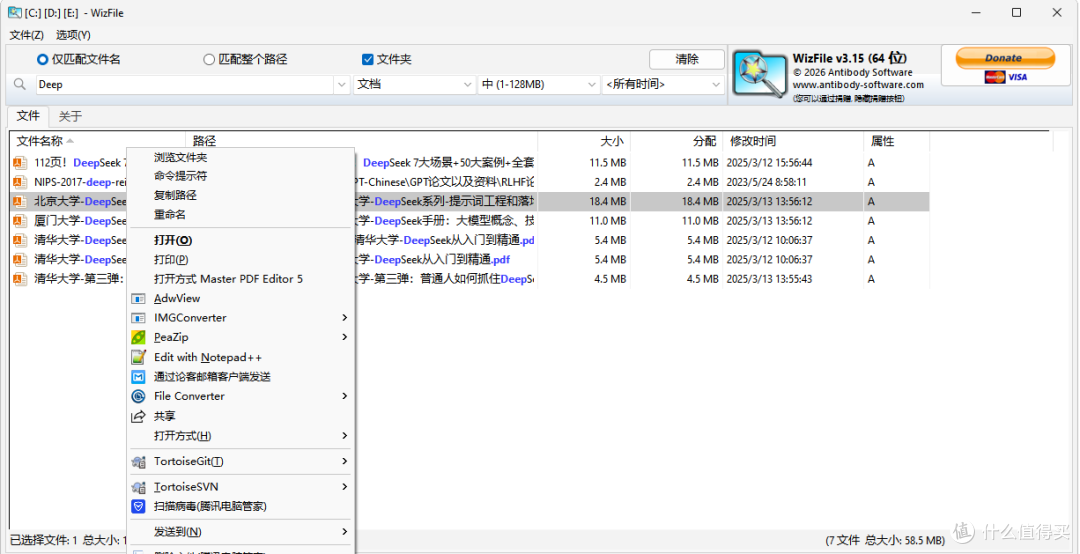The width and height of the screenshot is (1080, 554).
Task: Expand the 打开方式(H) submenu
Action: coord(344,436)
